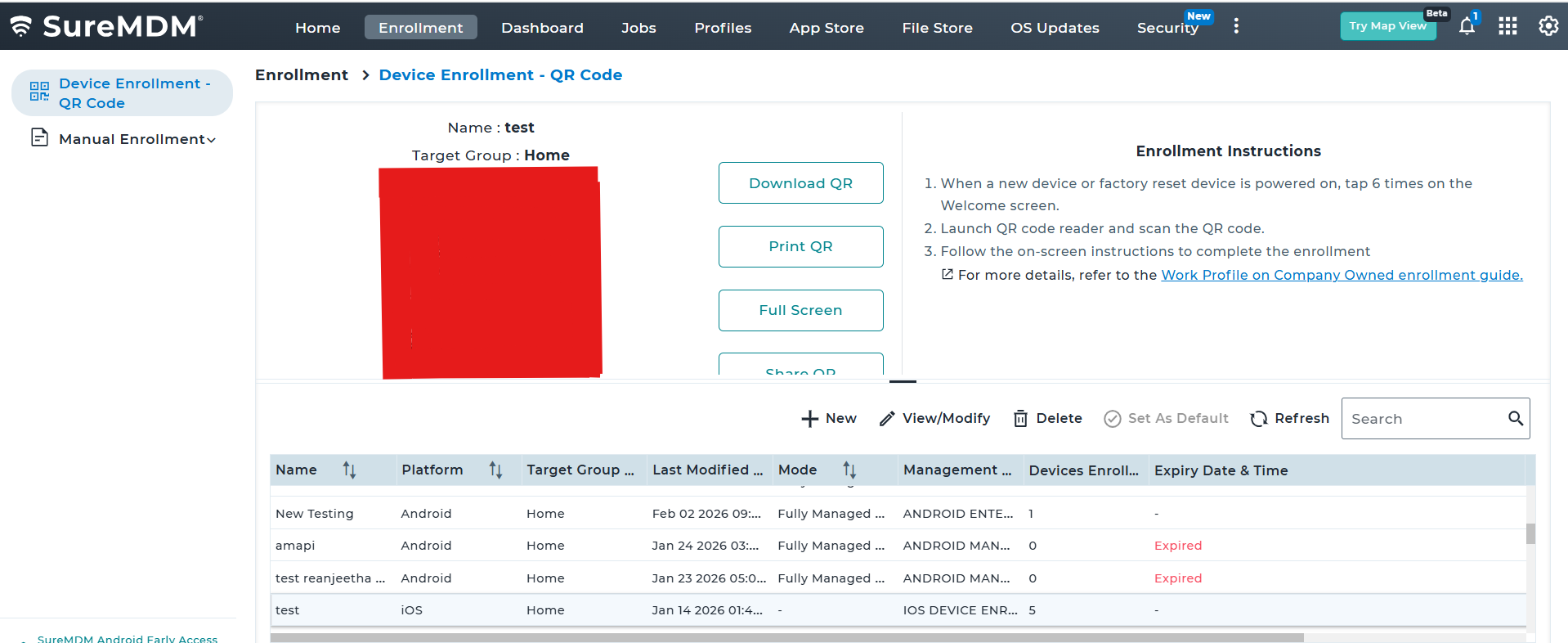Open the three-dot more menu in navbar
1568x643 pixels.
pos(1236,26)
